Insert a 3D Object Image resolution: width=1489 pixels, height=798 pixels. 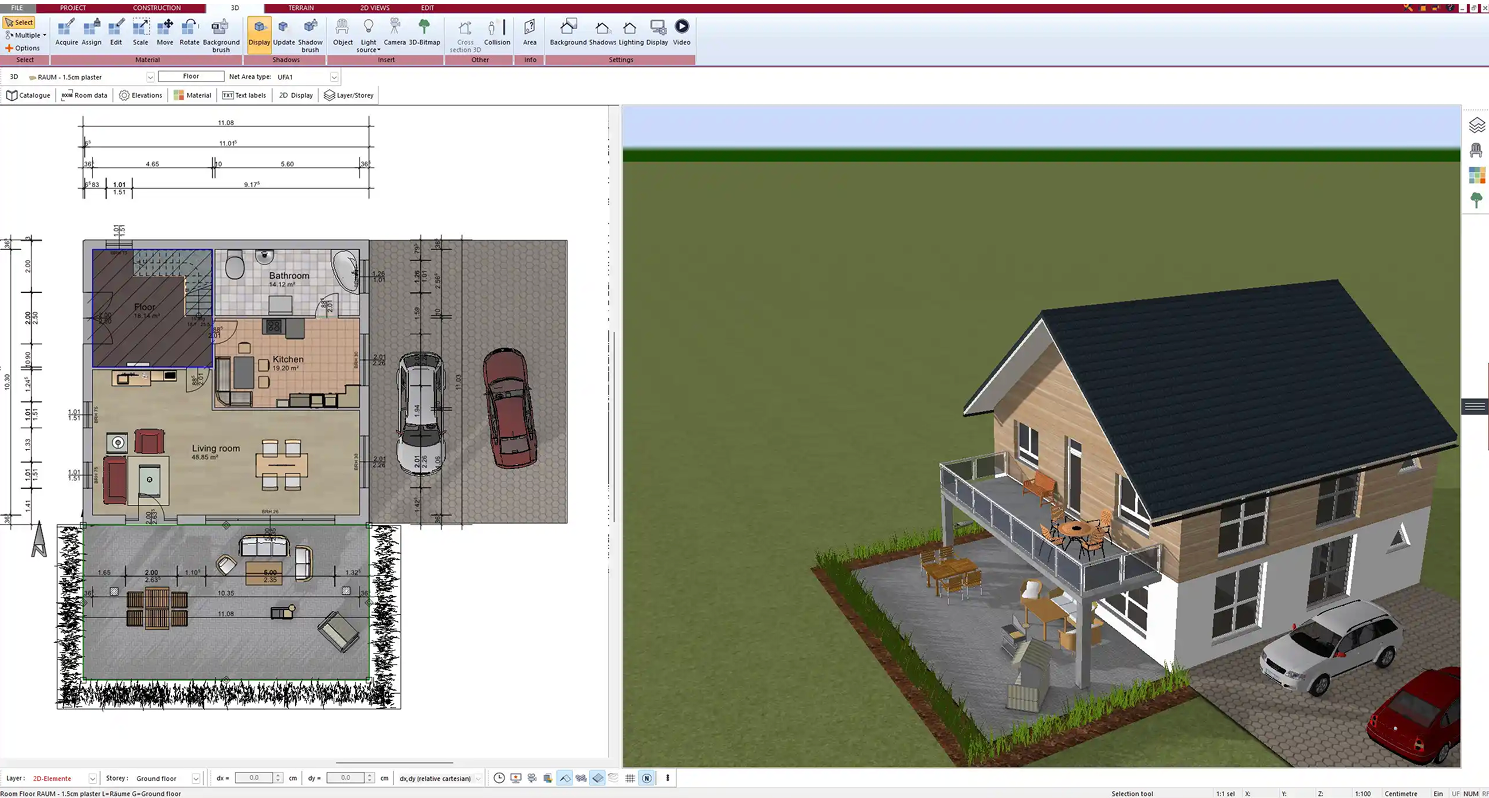click(x=343, y=33)
